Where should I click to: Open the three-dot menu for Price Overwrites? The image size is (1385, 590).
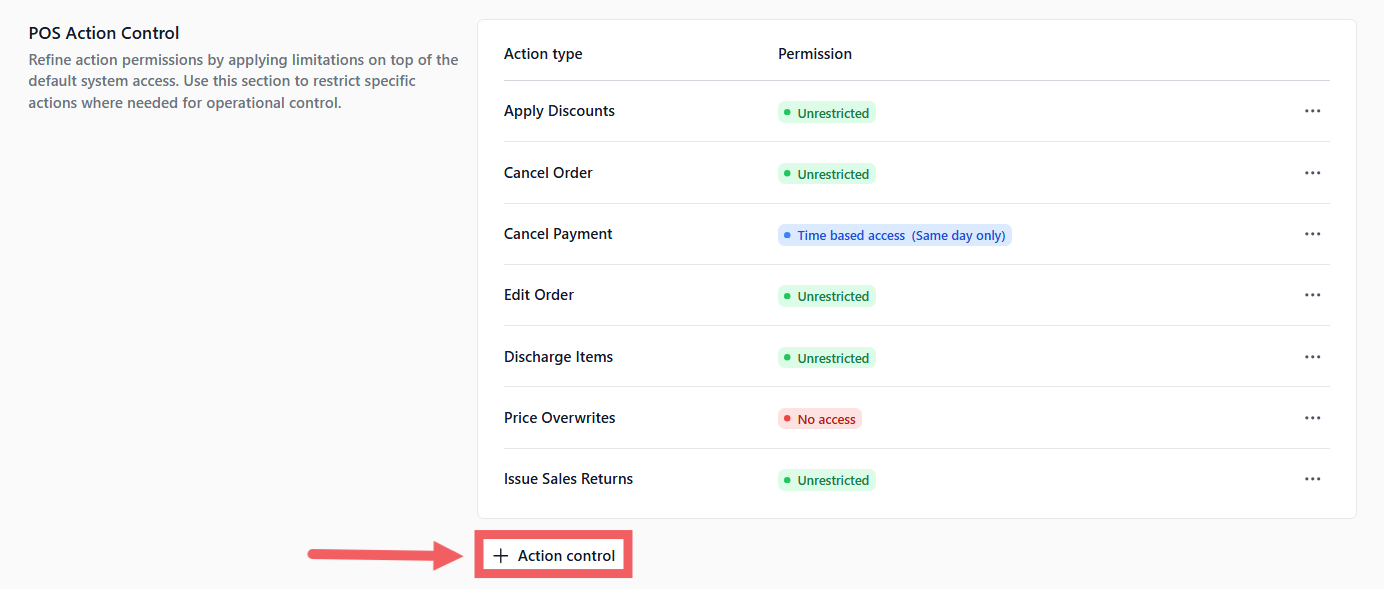[1312, 418]
